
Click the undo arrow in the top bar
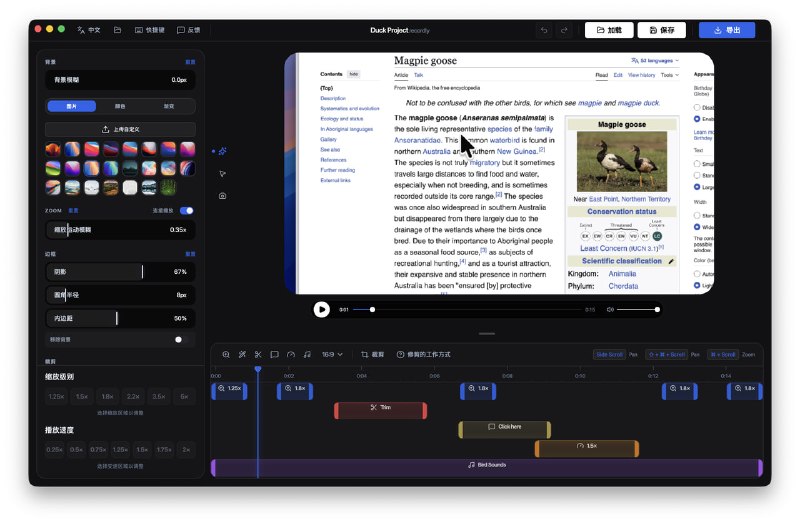pyautogui.click(x=544, y=30)
